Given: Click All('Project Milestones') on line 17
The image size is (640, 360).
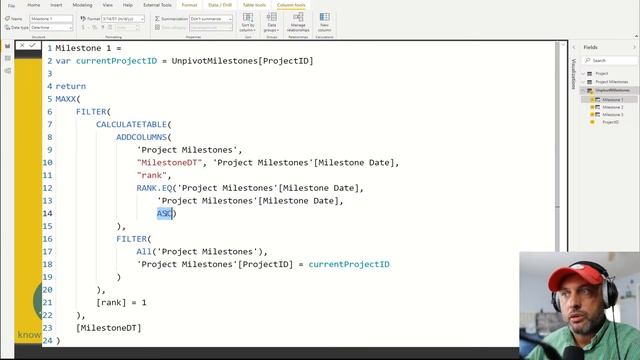Looking at the screenshot, I should [200, 251].
